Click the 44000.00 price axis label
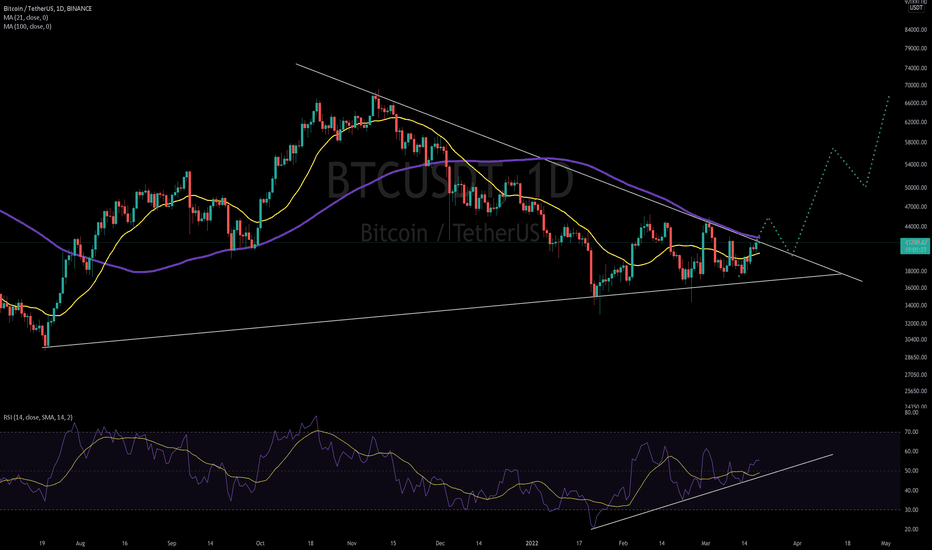Image resolution: width=932 pixels, height=550 pixels. click(x=915, y=227)
